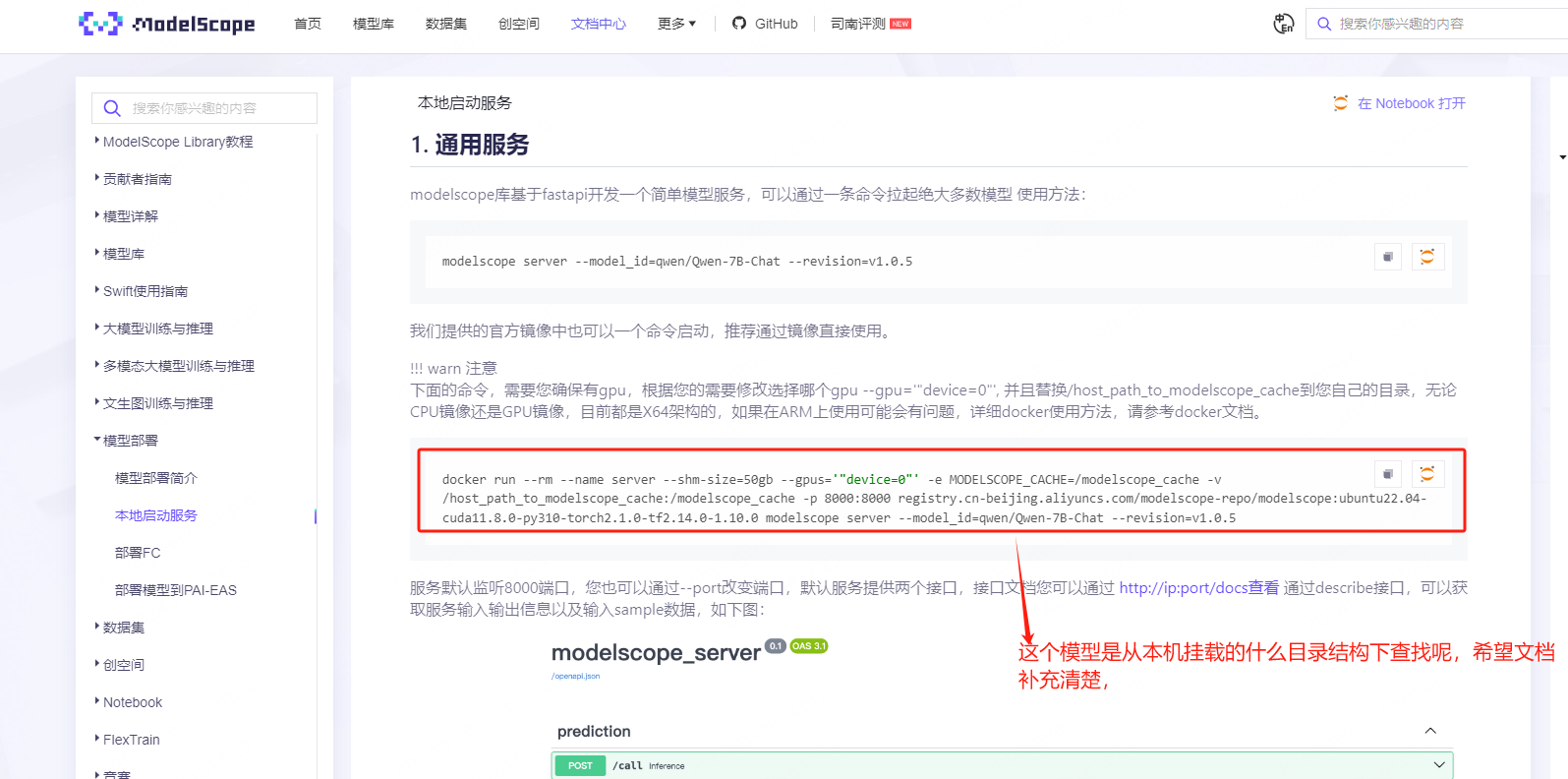Expand 贡献者指南 section
Screen dimensions: 1568x779
[x=134, y=179]
